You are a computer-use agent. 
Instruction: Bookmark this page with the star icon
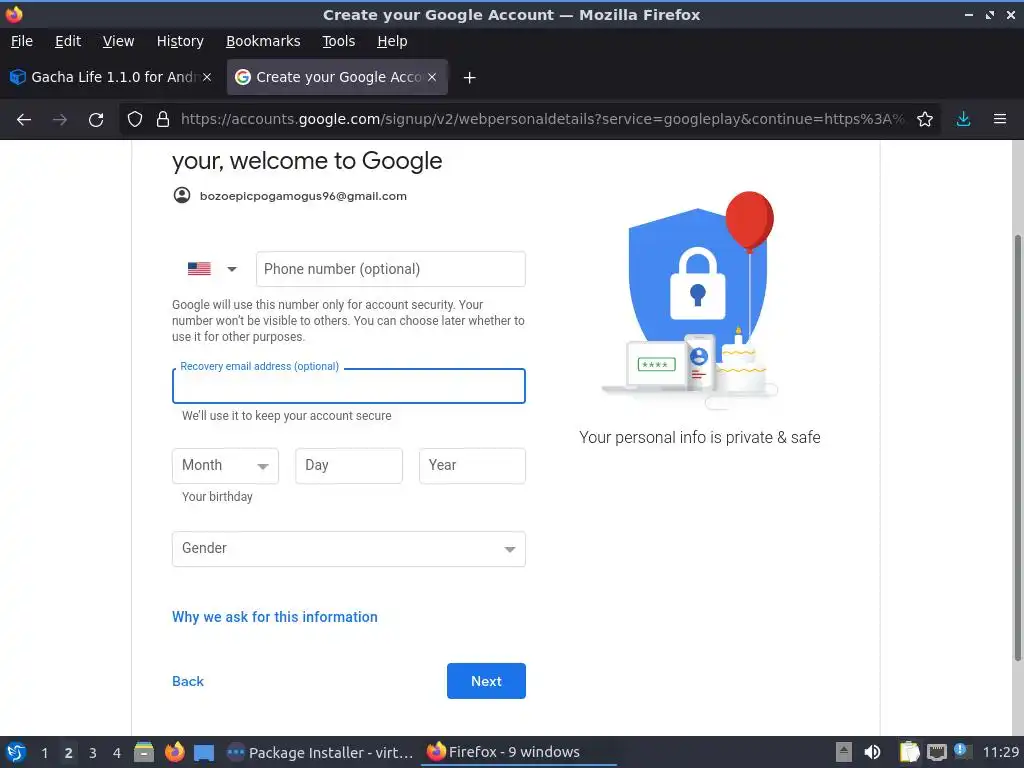[925, 120]
